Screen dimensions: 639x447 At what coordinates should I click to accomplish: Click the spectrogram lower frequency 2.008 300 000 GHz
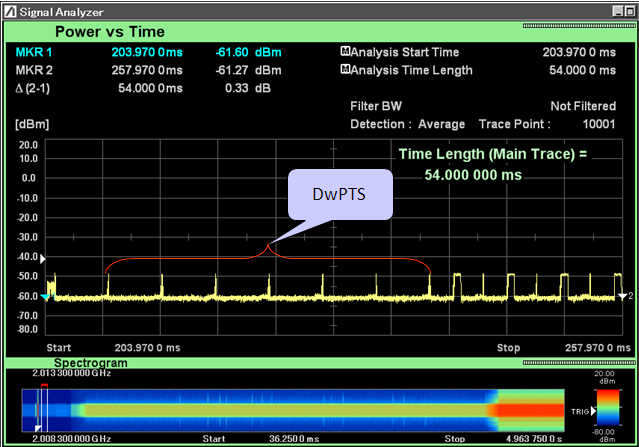point(72,439)
